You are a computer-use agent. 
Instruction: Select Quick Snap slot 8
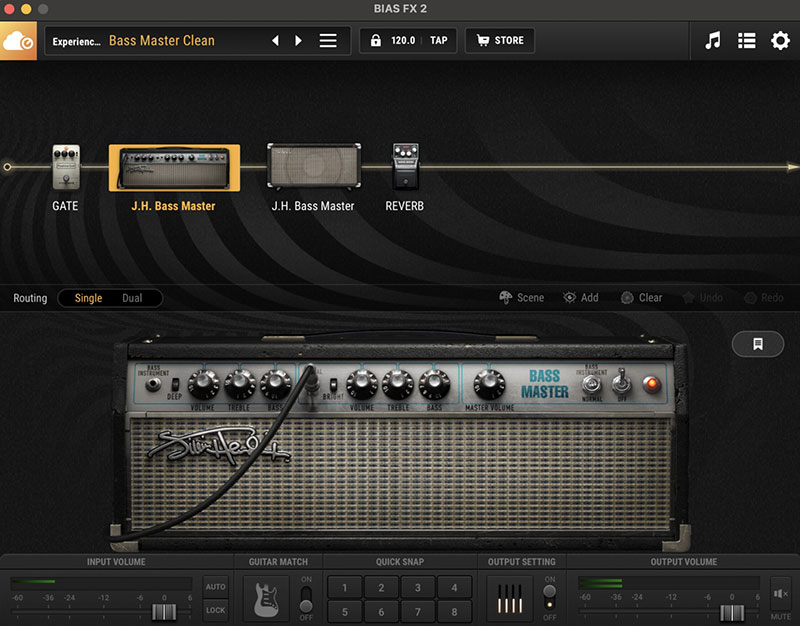point(454,612)
